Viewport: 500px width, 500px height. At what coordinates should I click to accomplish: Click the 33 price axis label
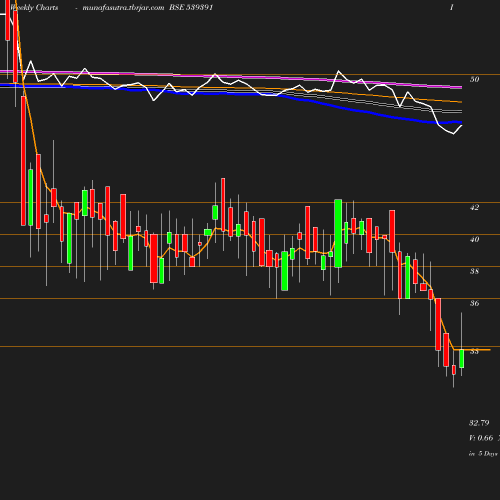474,351
